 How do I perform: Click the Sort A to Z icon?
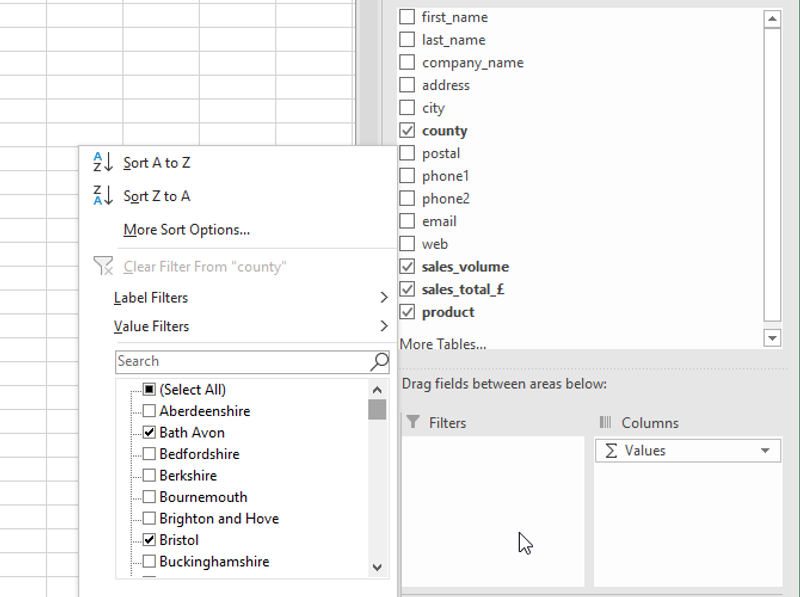pyautogui.click(x=103, y=163)
